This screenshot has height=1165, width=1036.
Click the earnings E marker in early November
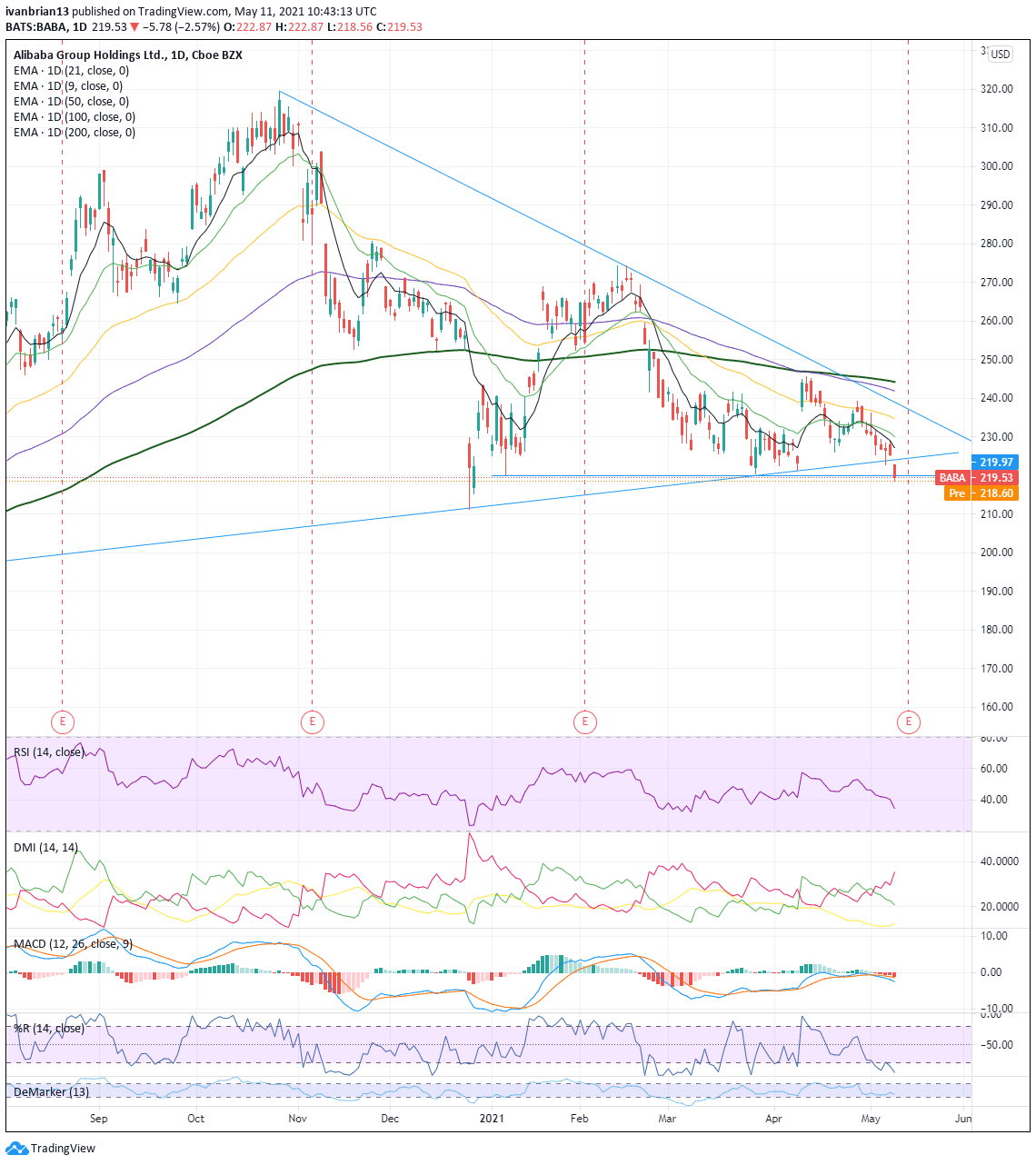[312, 722]
